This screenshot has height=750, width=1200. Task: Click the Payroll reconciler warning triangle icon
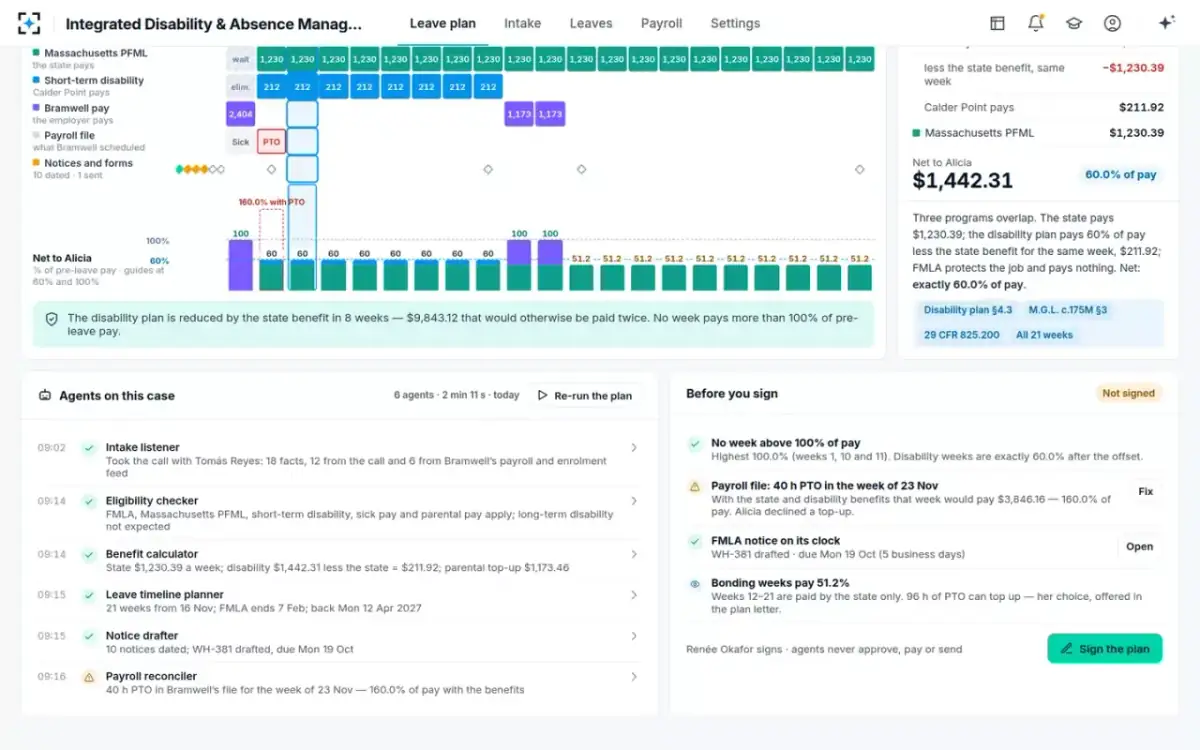[89, 677]
